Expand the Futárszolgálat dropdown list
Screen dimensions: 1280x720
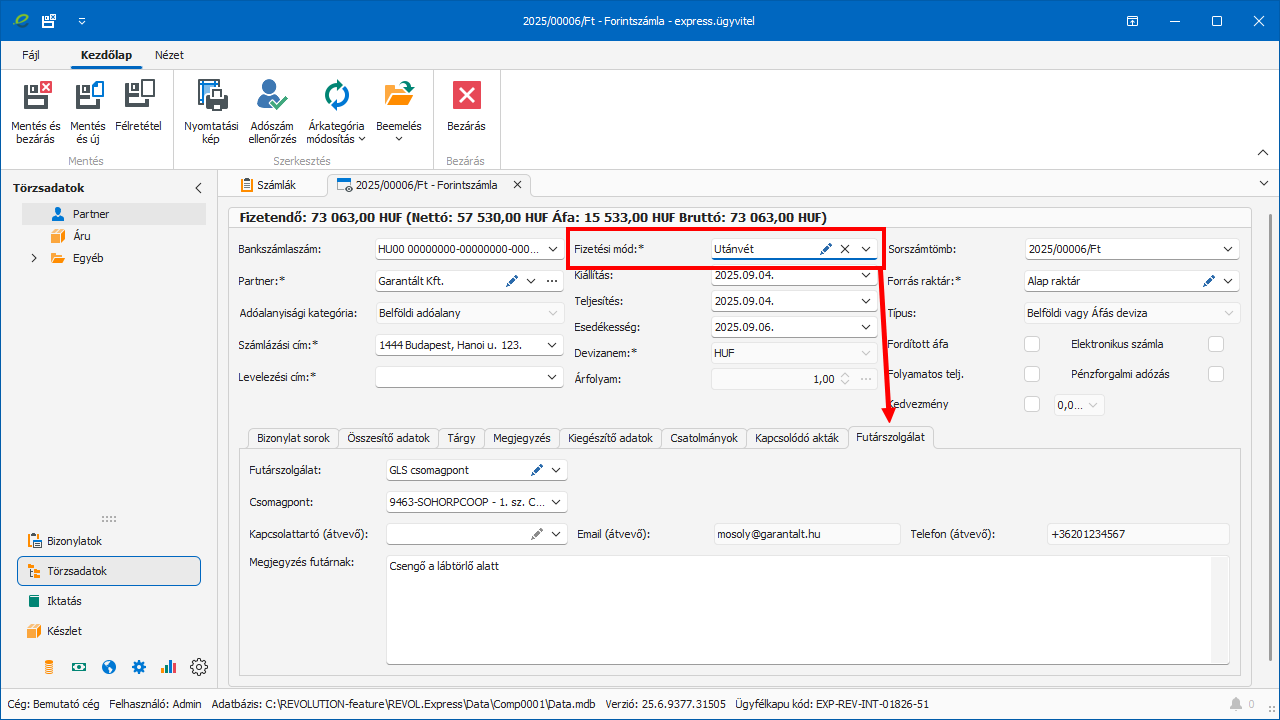pyautogui.click(x=556, y=470)
